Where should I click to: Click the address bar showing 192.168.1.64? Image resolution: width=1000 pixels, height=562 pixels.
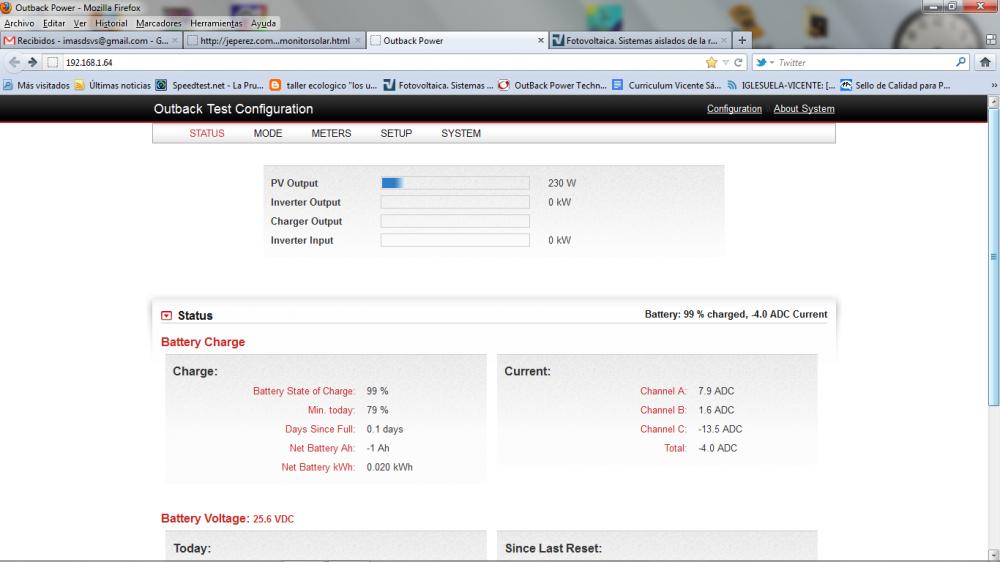(x=383, y=63)
